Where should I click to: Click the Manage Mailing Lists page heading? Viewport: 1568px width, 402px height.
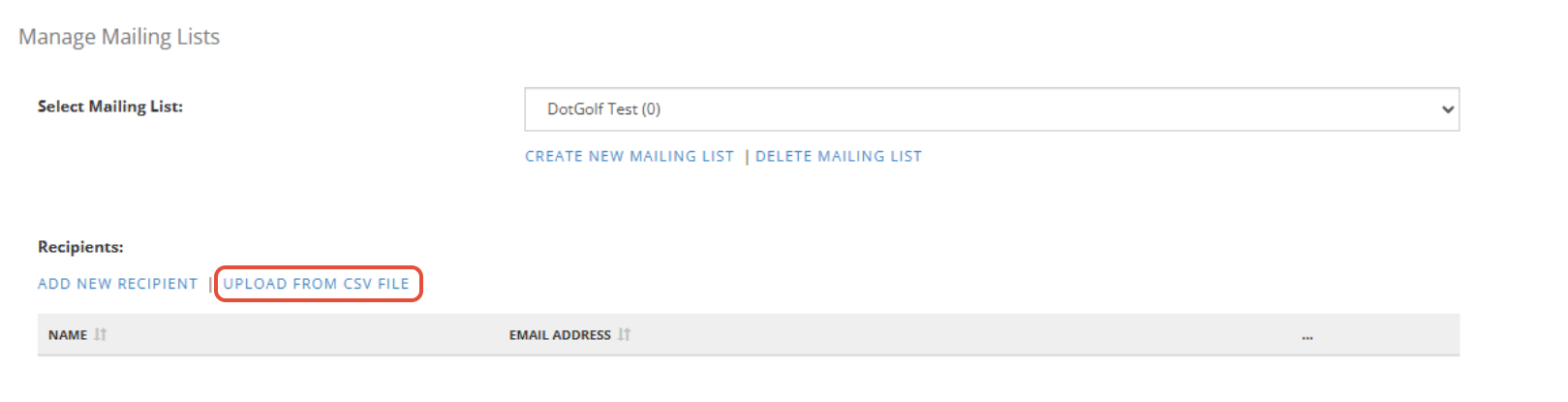tap(119, 37)
